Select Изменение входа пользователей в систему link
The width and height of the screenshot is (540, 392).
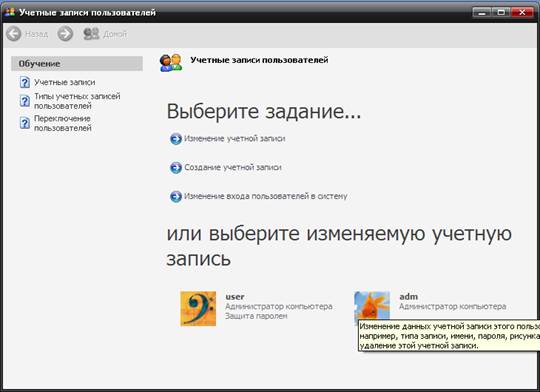[266, 196]
